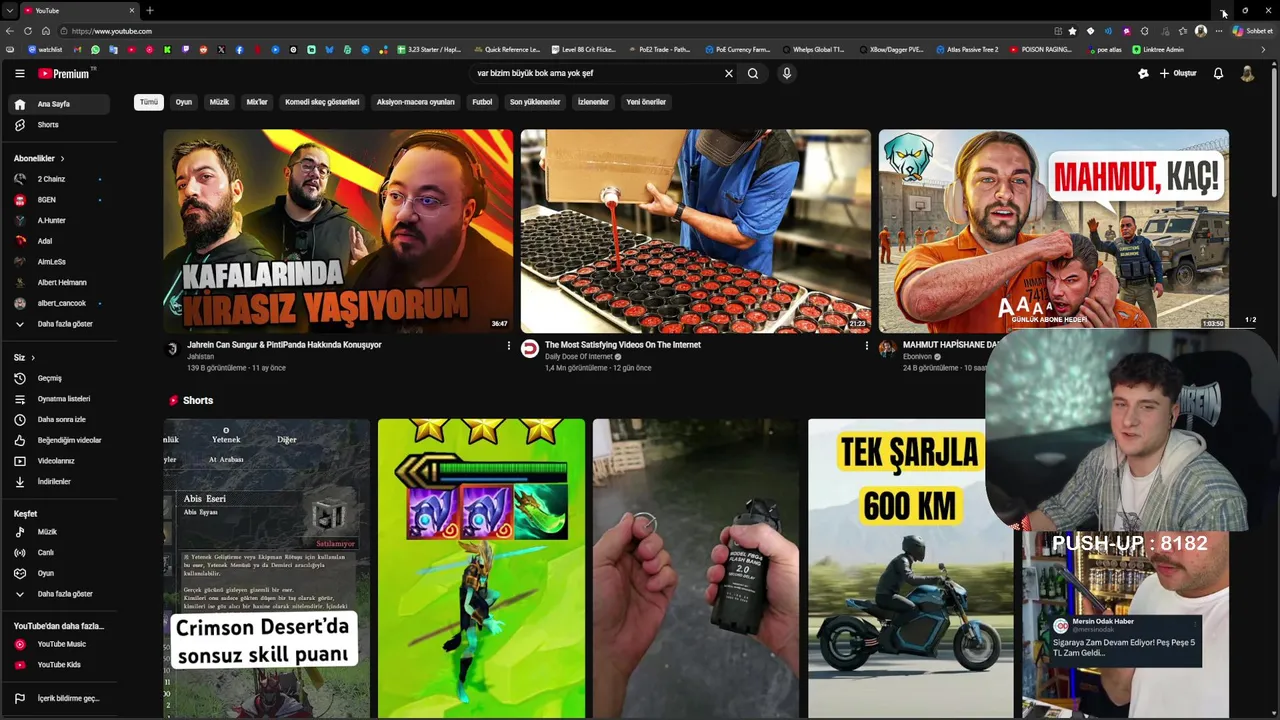Select the Son yüklenenler chip

click(x=535, y=102)
